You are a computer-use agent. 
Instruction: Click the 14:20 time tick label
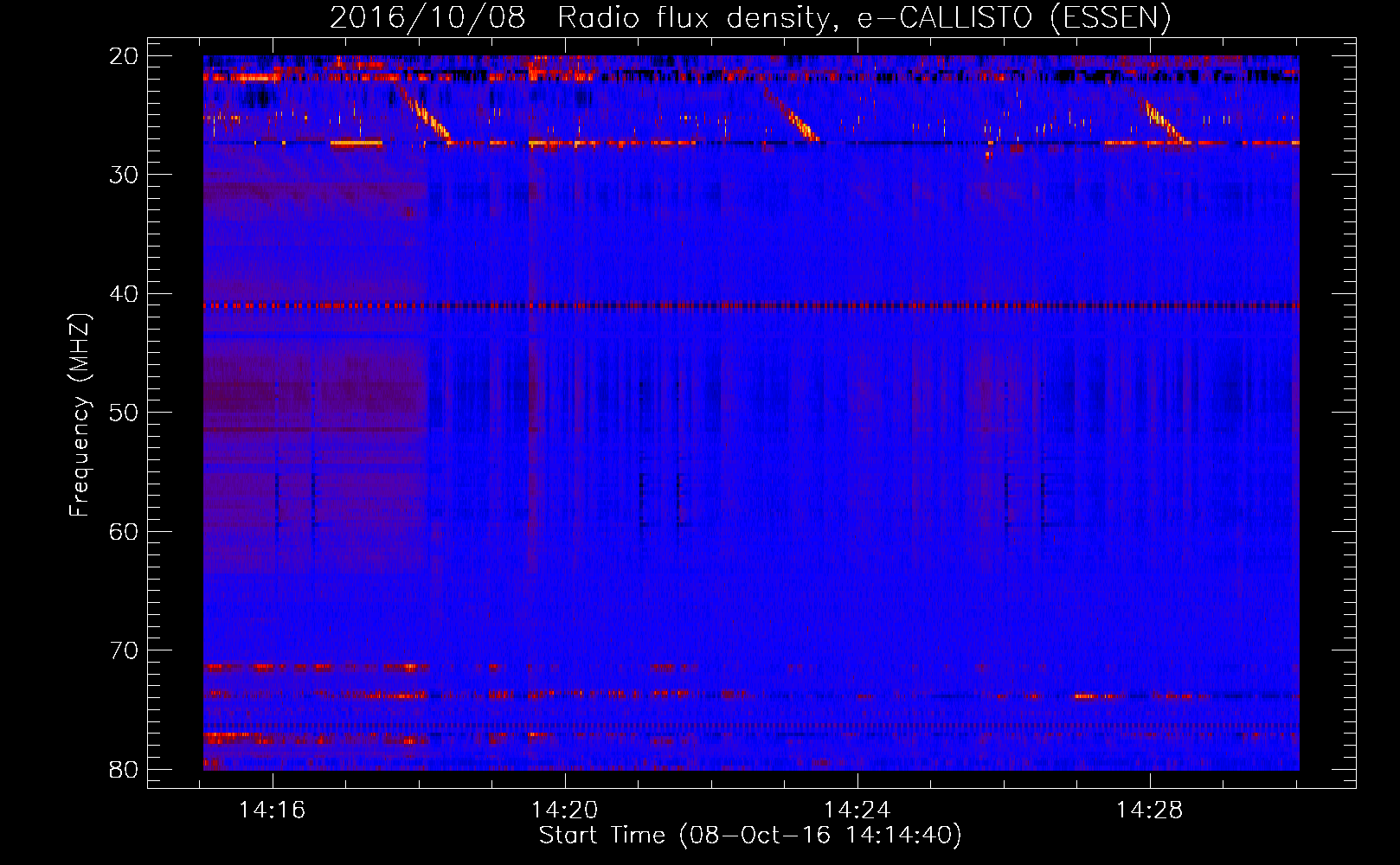point(564,811)
